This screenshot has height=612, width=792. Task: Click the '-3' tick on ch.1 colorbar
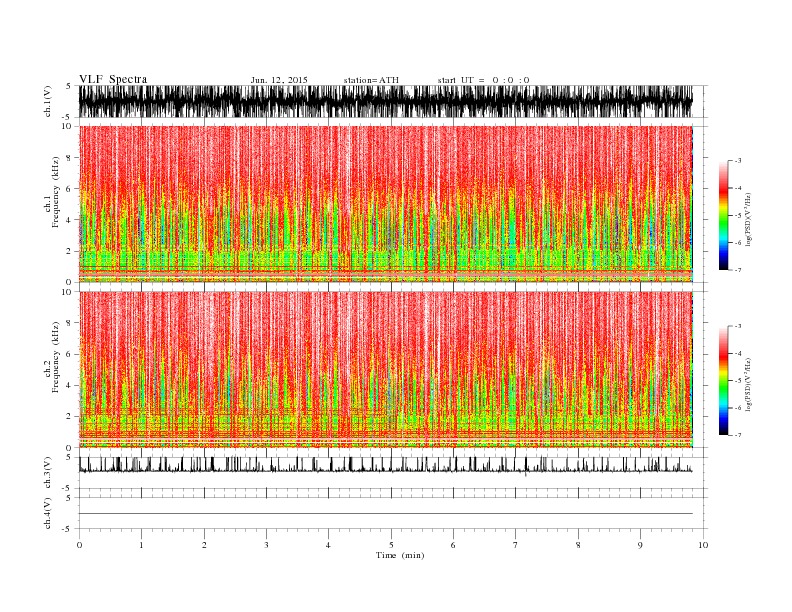point(737,161)
